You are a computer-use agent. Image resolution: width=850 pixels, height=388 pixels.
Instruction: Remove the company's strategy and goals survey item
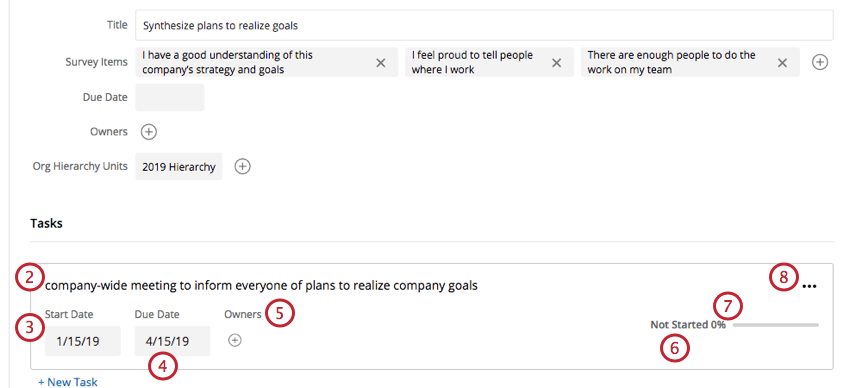pyautogui.click(x=381, y=63)
